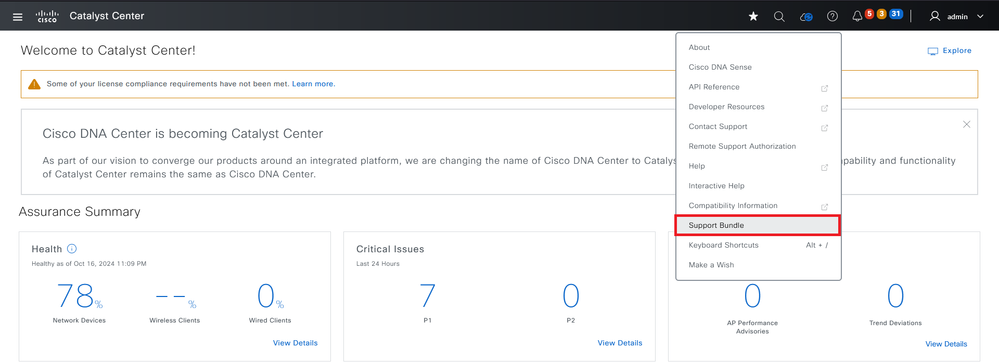The image size is (999, 363).
Task: Choose Make a Wish menu entry
Action: pyautogui.click(x=758, y=265)
